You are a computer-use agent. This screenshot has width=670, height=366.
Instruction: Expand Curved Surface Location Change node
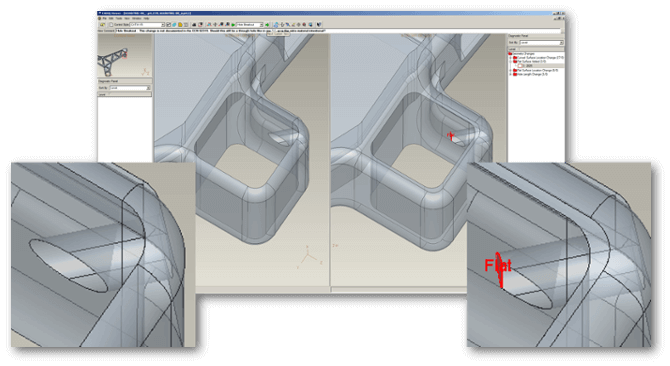[x=510, y=58]
